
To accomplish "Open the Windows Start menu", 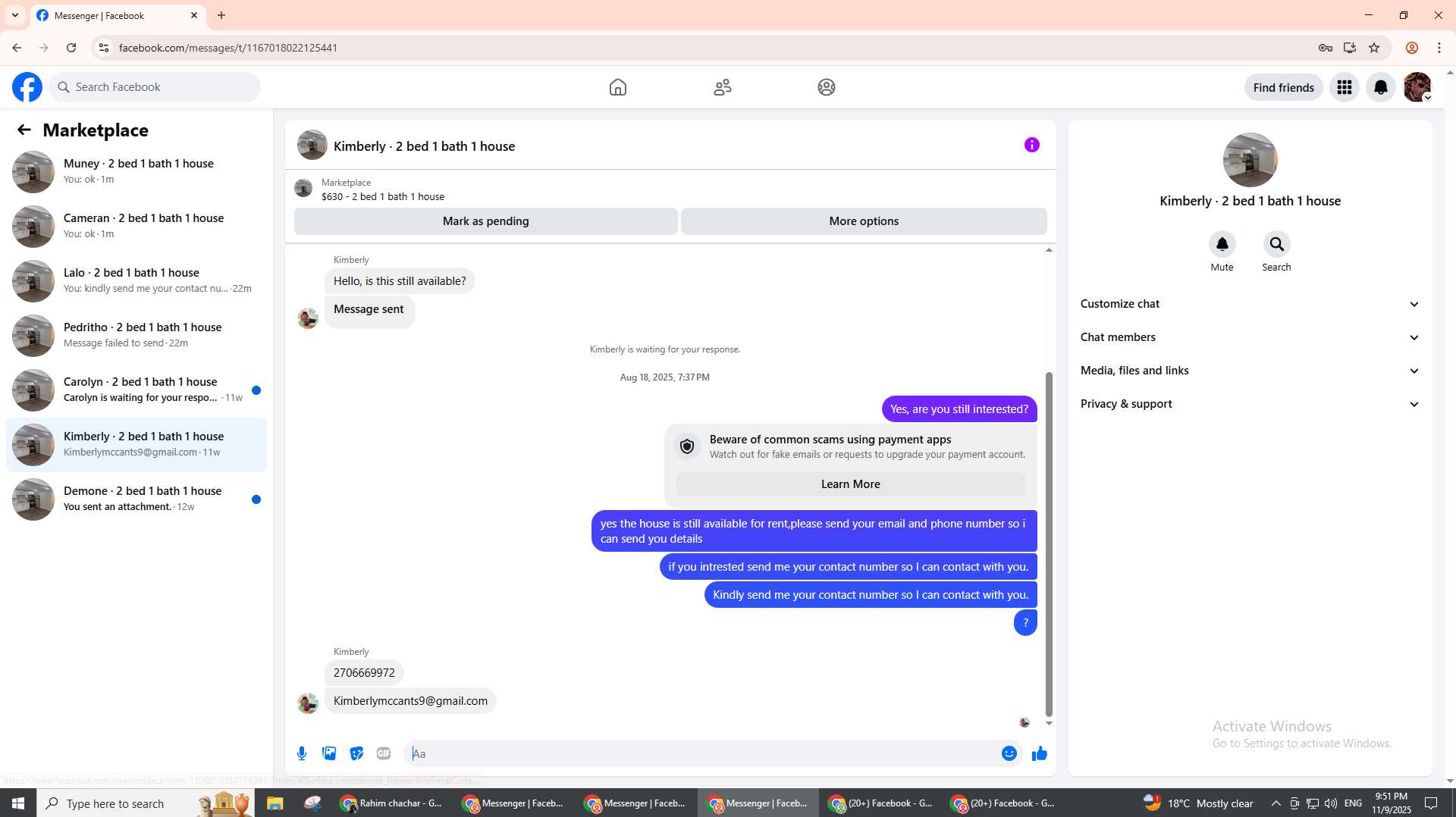I will click(x=18, y=803).
